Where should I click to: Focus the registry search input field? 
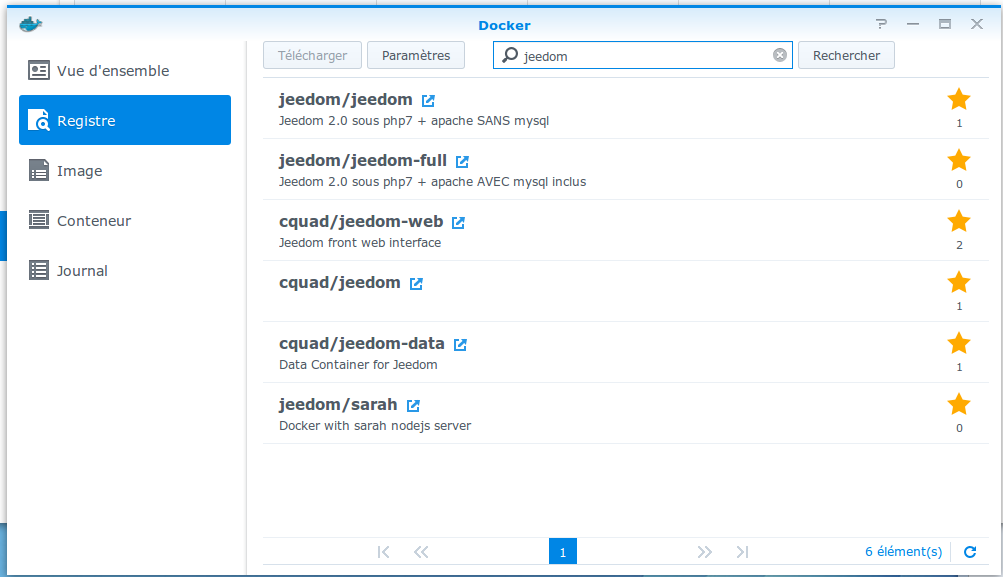pyautogui.click(x=643, y=55)
